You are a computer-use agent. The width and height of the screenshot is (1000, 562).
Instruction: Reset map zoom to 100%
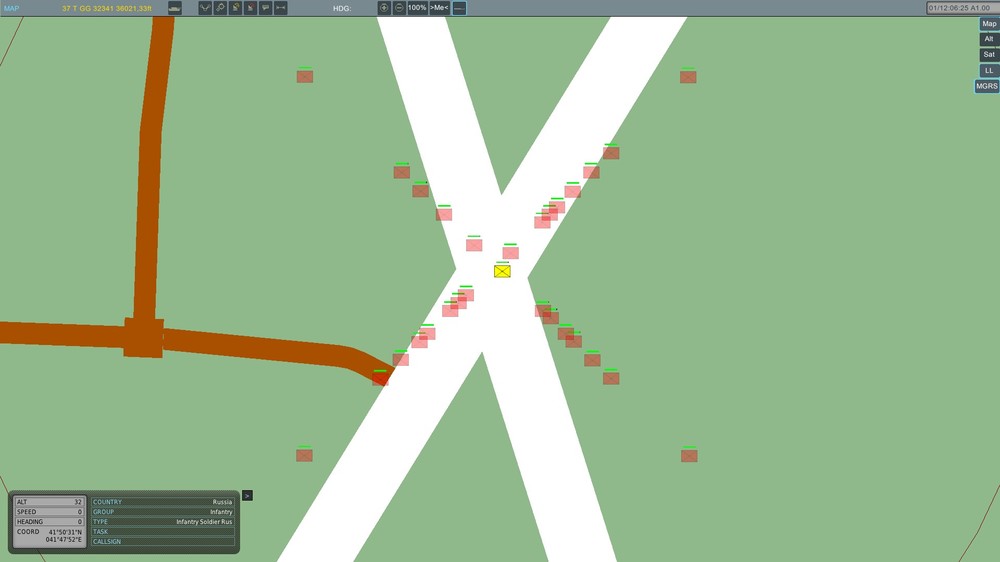(417, 8)
